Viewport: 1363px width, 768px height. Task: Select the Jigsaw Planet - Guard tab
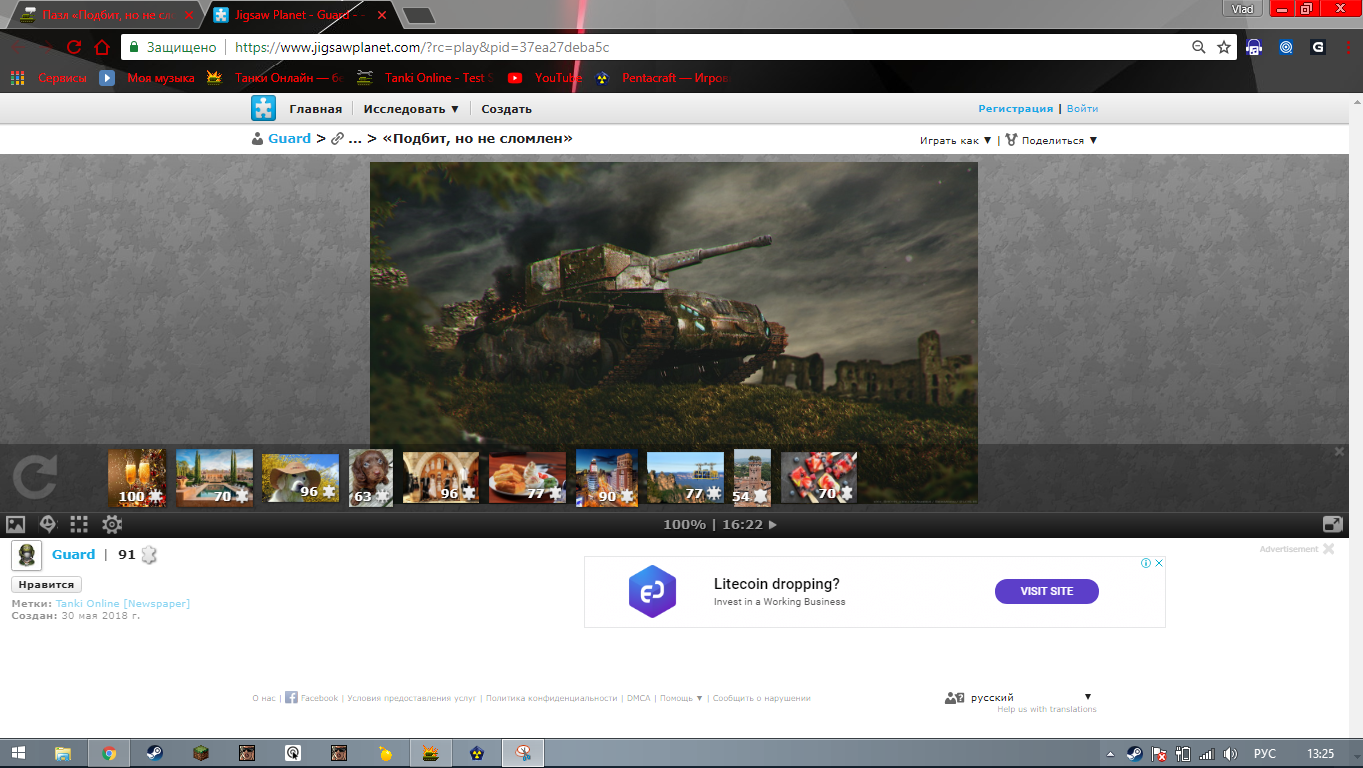click(x=299, y=15)
